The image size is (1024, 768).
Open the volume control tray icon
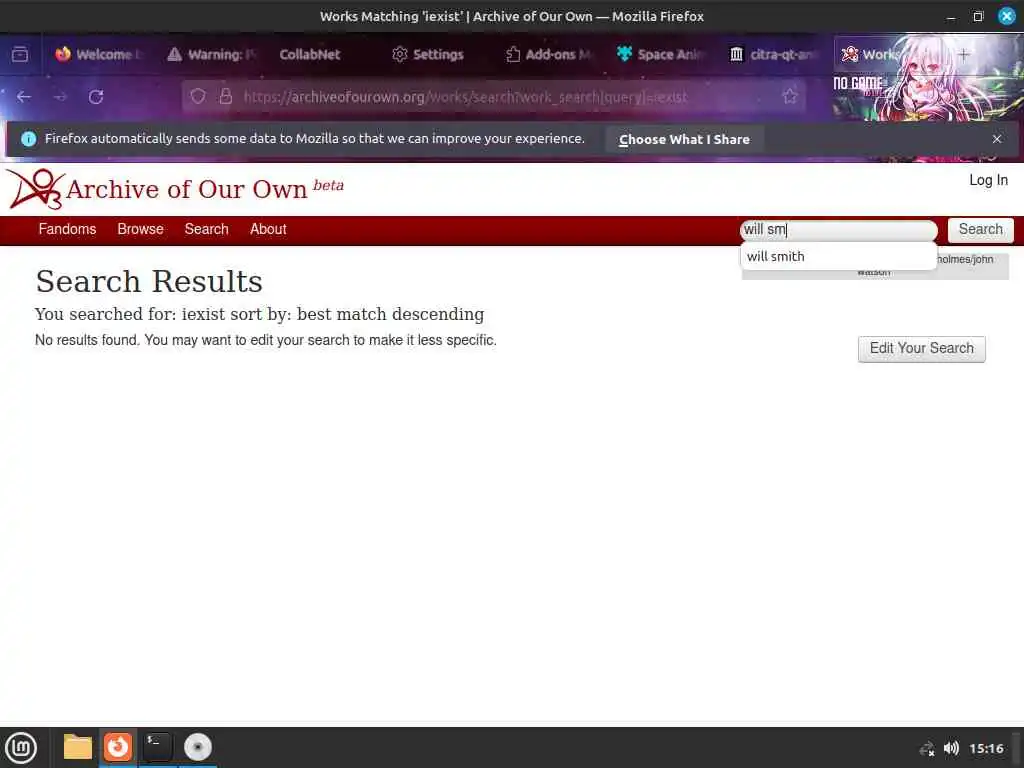coord(951,748)
